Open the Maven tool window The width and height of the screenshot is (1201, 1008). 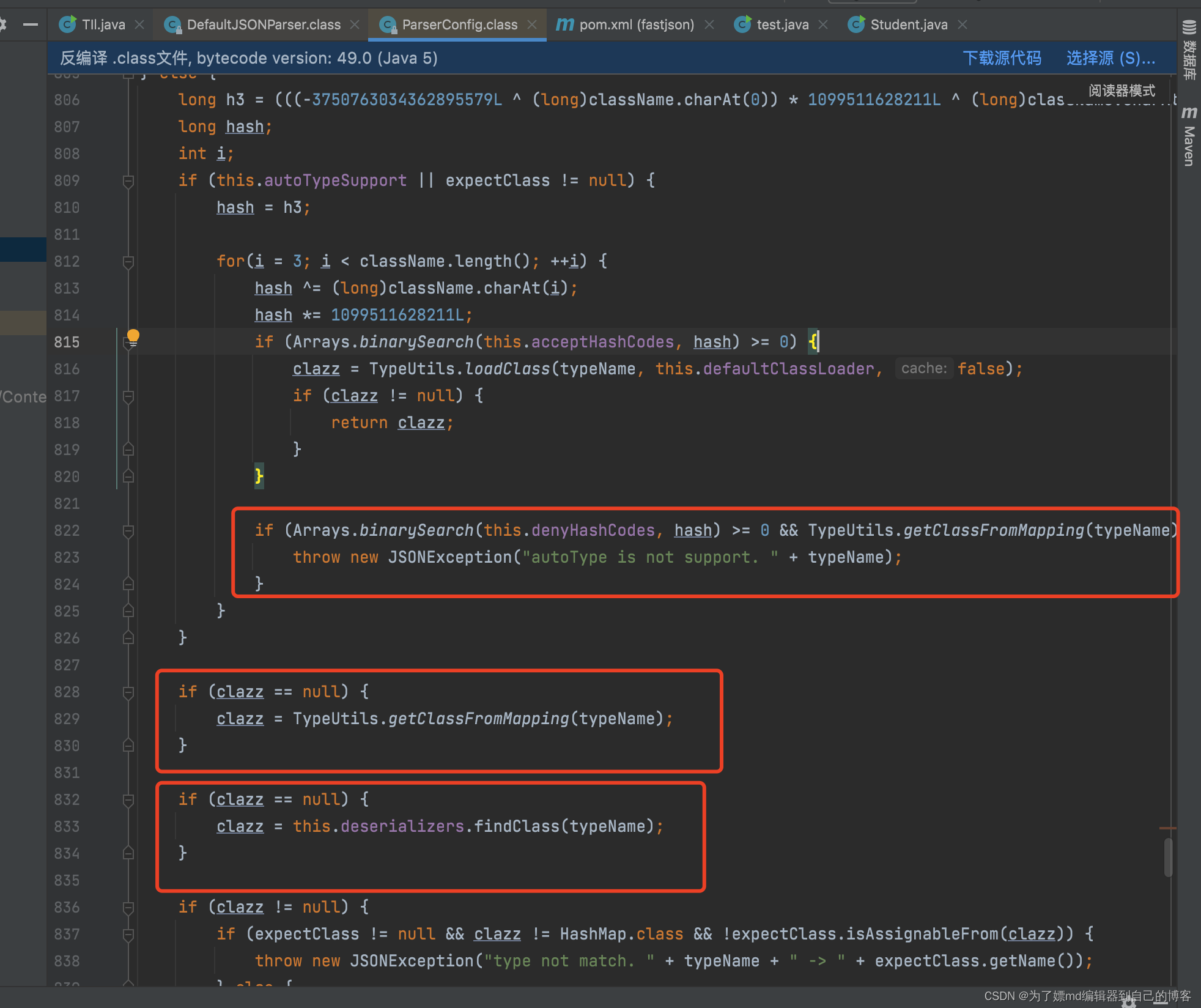click(x=1189, y=136)
